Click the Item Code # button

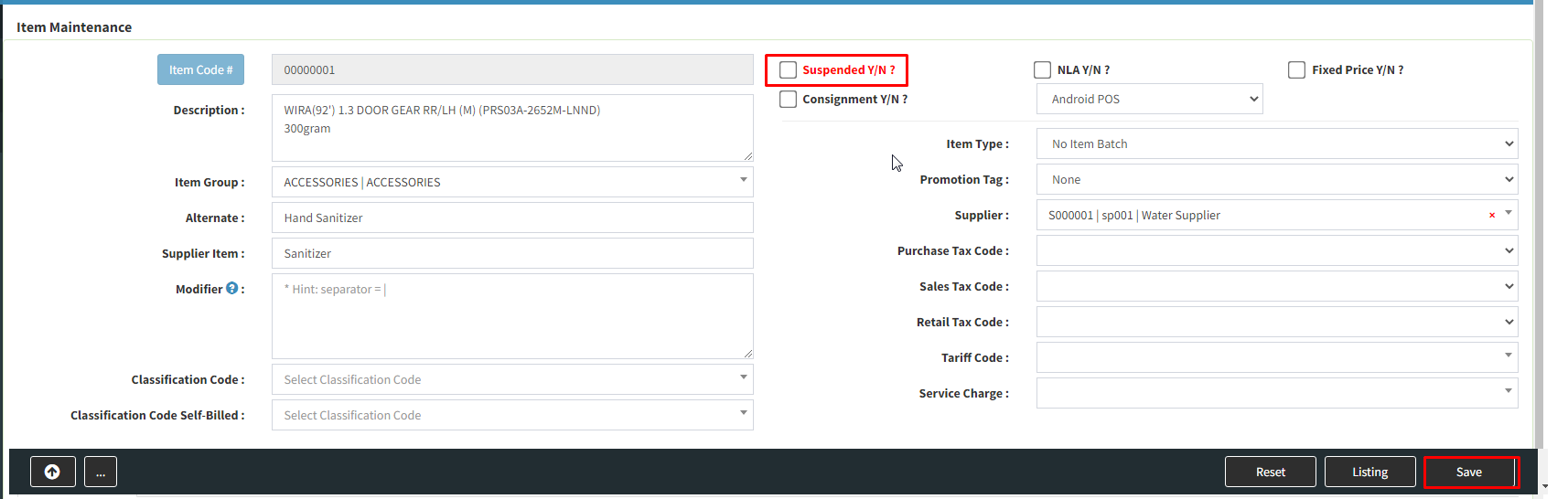pyautogui.click(x=200, y=70)
